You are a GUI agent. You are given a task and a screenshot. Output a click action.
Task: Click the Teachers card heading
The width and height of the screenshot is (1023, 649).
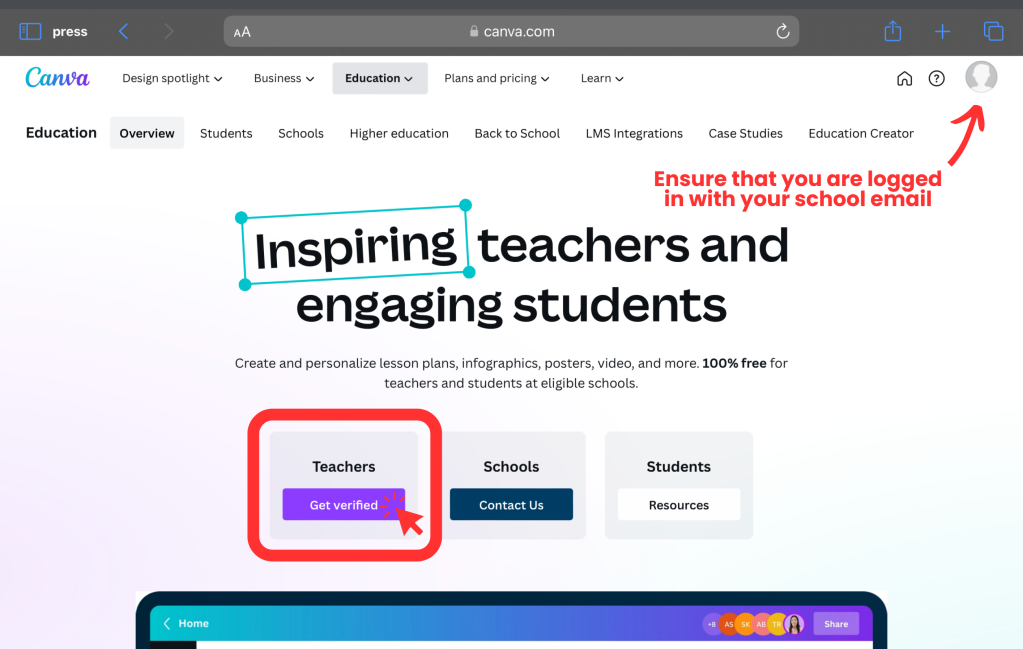click(344, 466)
